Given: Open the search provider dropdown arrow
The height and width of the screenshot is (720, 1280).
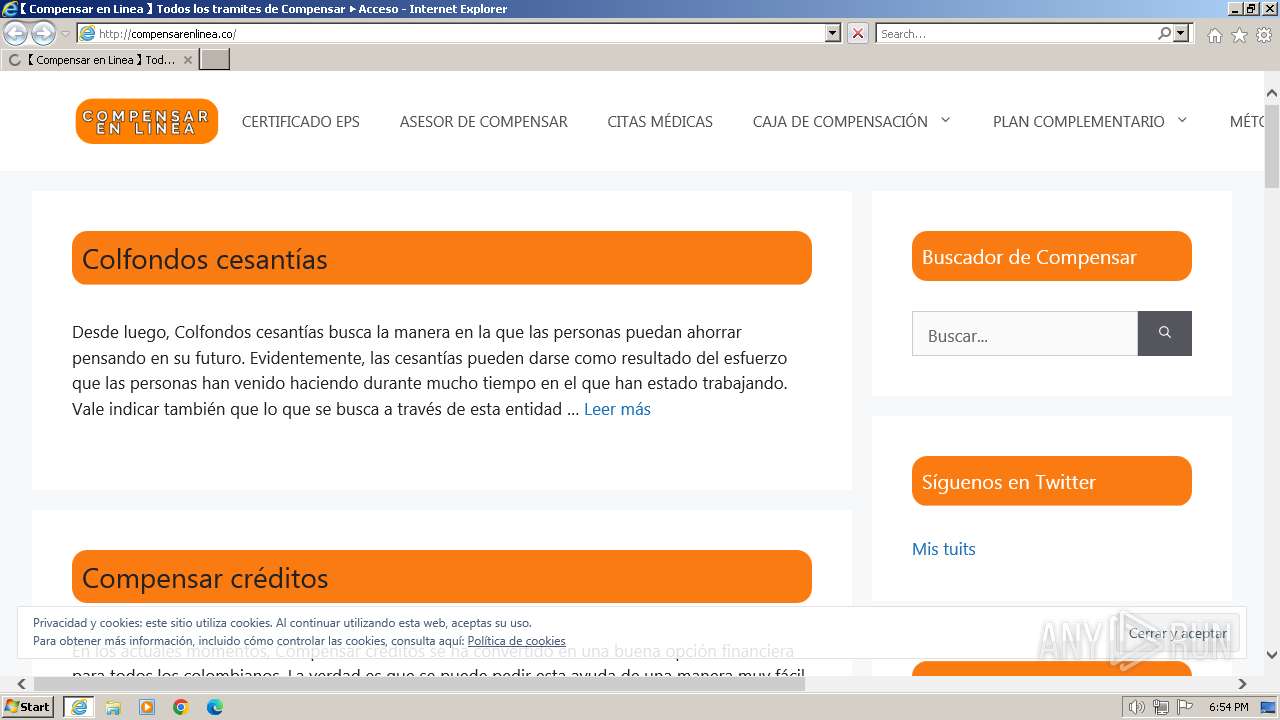Looking at the screenshot, I should pyautogui.click(x=1182, y=34).
